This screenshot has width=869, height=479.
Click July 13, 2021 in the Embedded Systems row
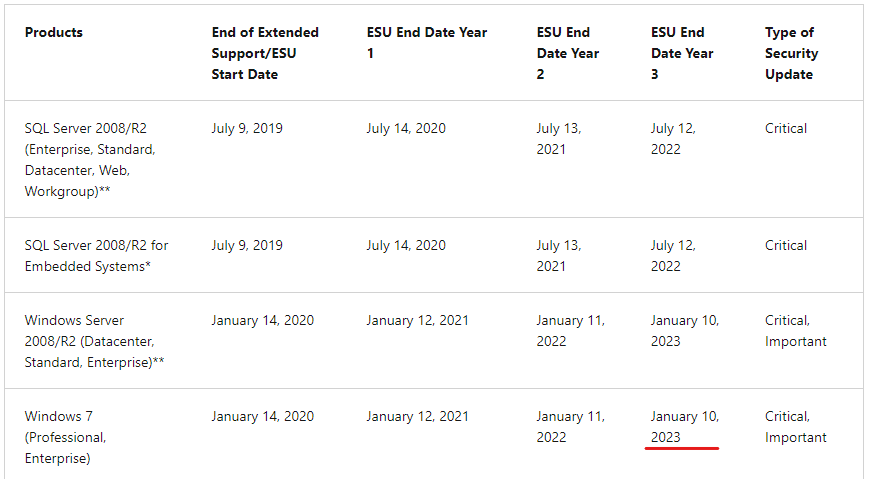pyautogui.click(x=559, y=256)
